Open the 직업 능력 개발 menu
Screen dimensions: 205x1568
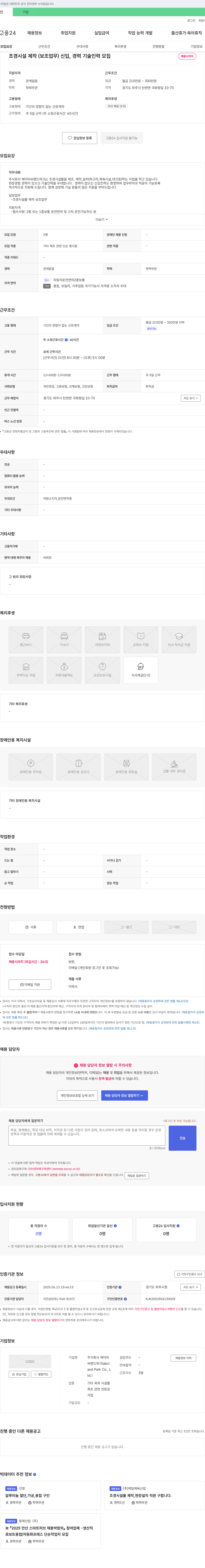coord(140,33)
